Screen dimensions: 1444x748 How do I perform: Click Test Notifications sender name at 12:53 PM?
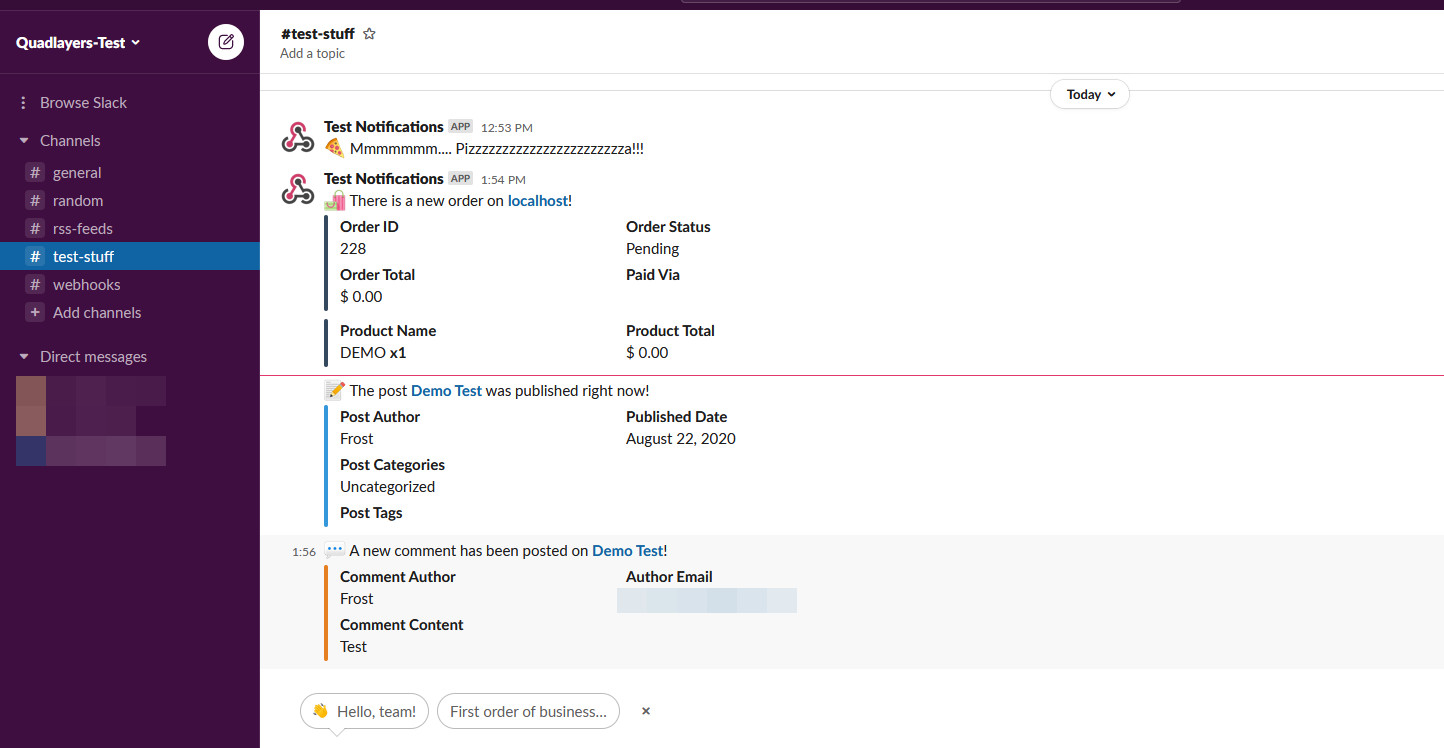coord(384,127)
